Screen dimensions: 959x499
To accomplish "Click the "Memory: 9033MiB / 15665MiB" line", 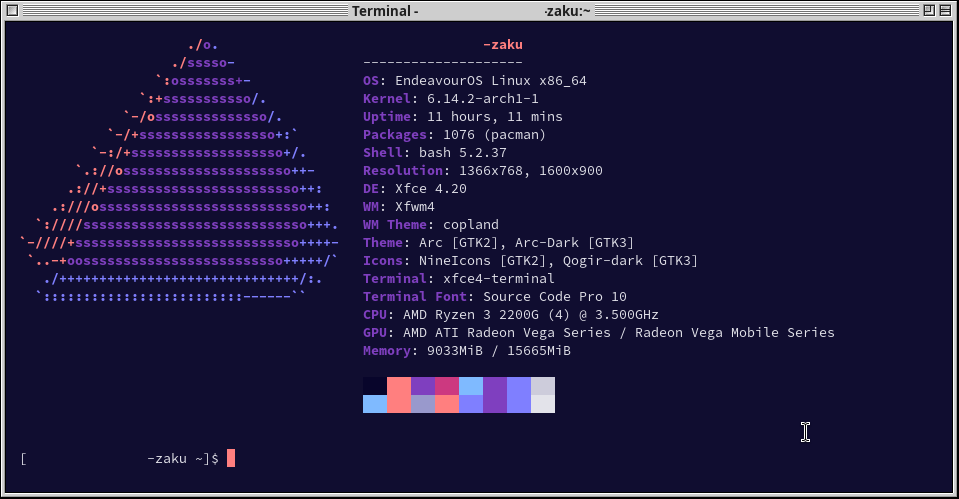I will tap(467, 350).
